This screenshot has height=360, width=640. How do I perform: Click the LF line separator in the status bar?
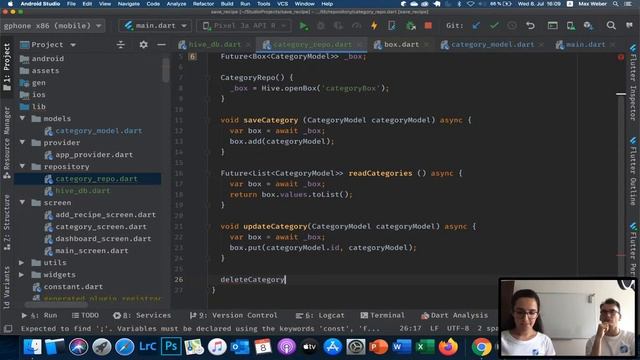pyautogui.click(x=434, y=328)
